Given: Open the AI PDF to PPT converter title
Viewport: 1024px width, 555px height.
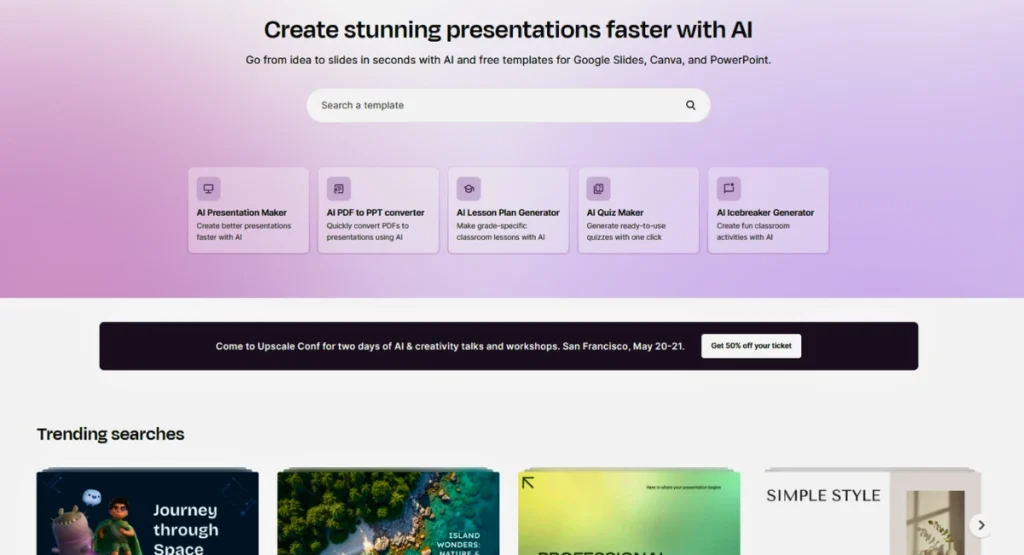Looking at the screenshot, I should pyautogui.click(x=376, y=213).
